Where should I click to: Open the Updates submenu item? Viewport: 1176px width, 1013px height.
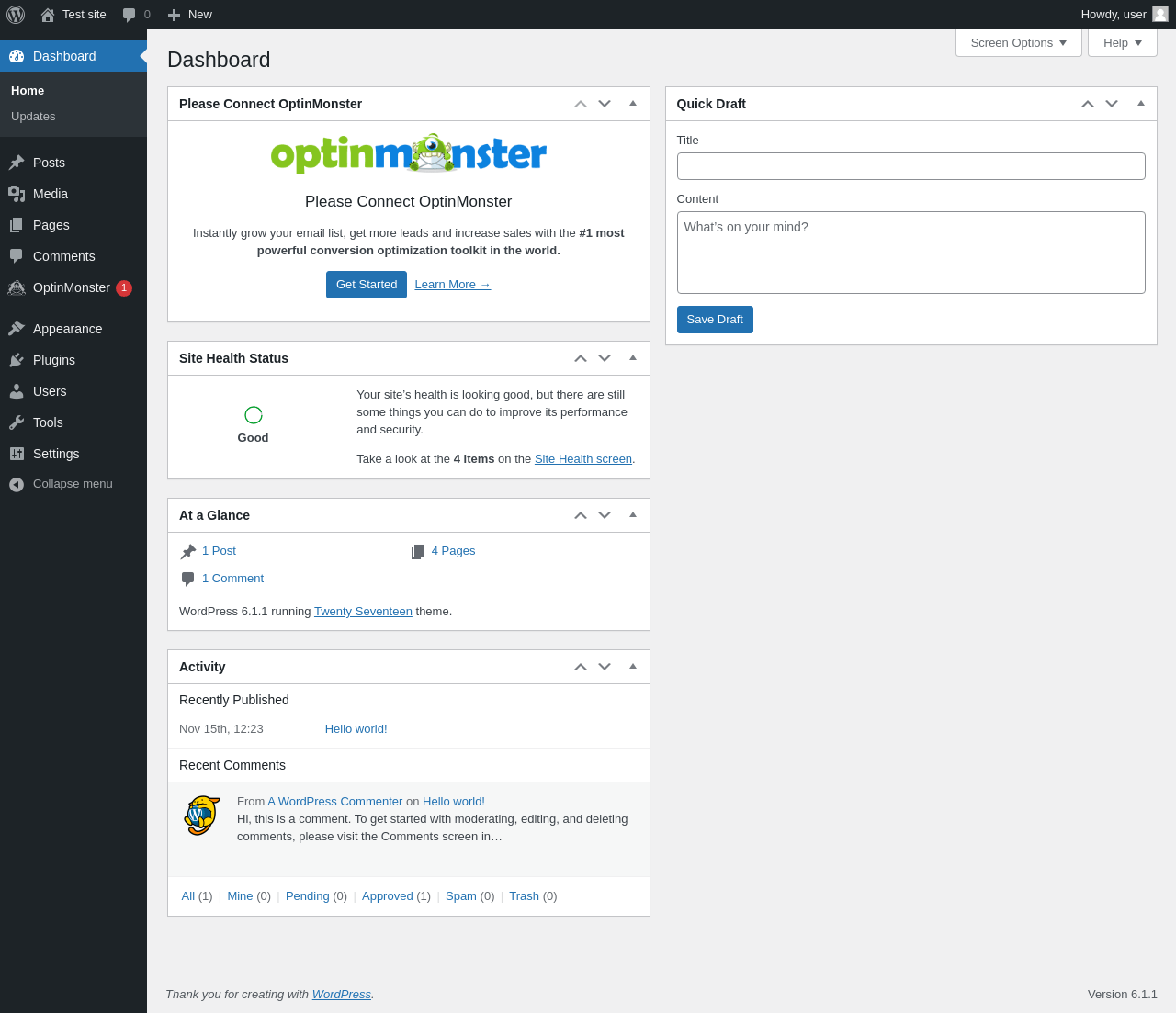coord(73,117)
